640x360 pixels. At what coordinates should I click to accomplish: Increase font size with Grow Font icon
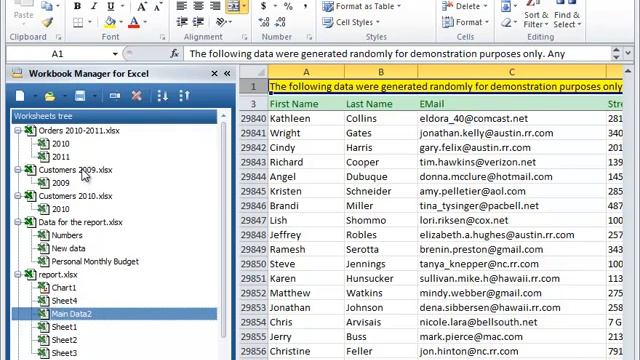click(142, 6)
